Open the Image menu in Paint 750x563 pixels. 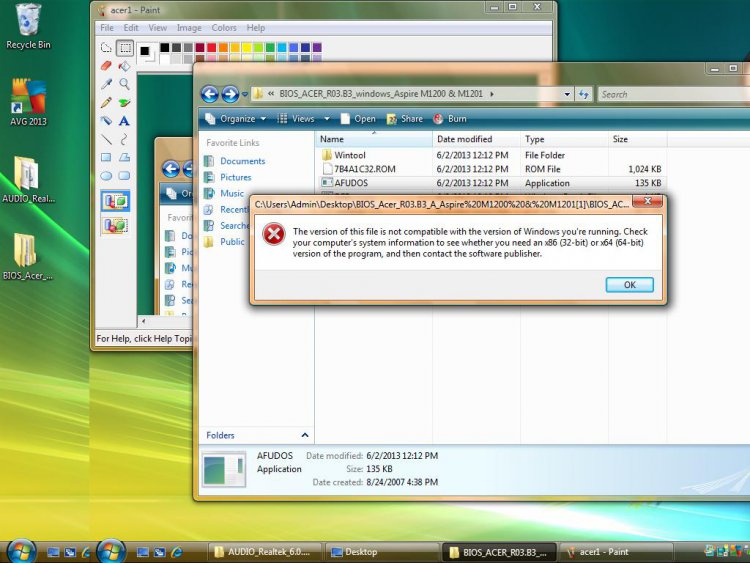pos(189,28)
